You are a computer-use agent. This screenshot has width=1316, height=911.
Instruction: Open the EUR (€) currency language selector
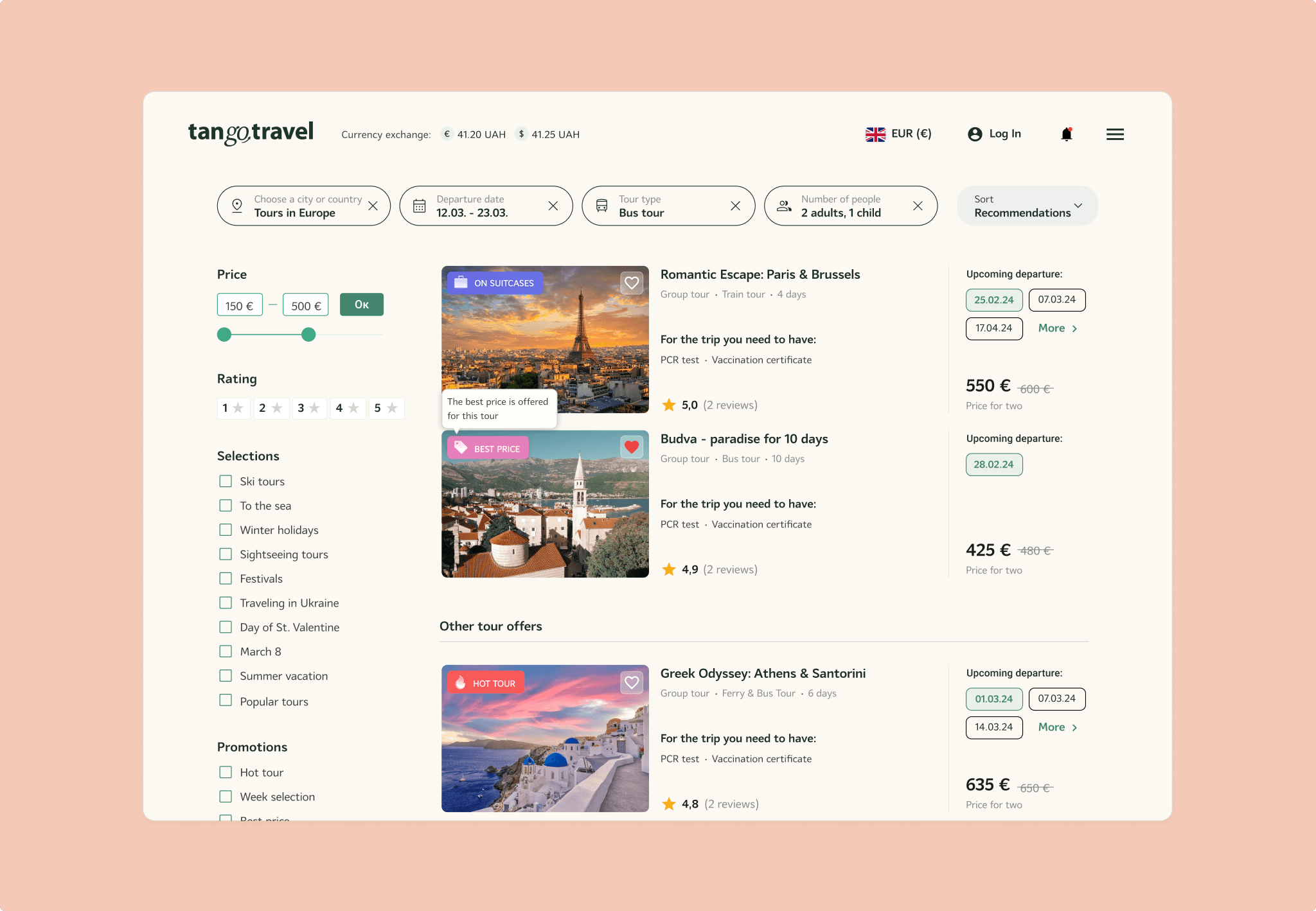pos(898,134)
